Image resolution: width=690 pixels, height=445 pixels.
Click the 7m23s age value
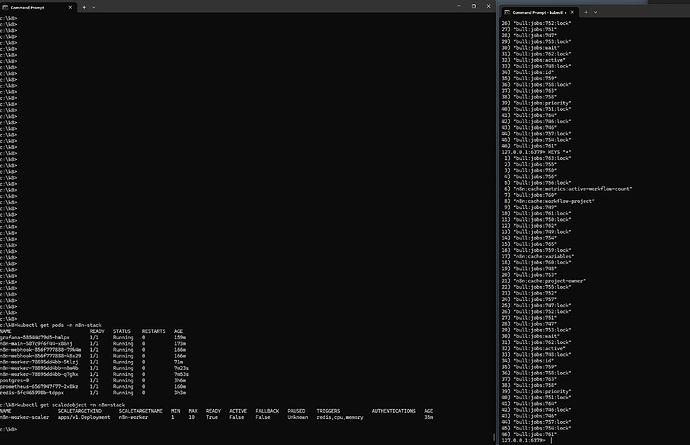(x=181, y=368)
